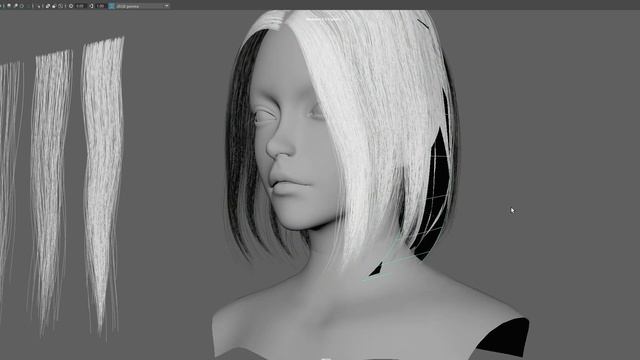Screen dimensions: 640x360
Task: Click the exposure reset icon before 0.00
Action: (71, 6)
